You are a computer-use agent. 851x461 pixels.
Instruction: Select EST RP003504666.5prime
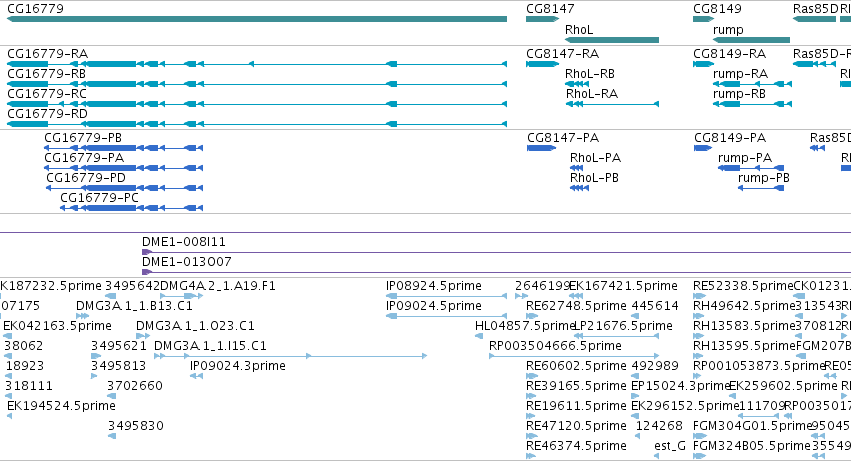pyautogui.click(x=574, y=356)
